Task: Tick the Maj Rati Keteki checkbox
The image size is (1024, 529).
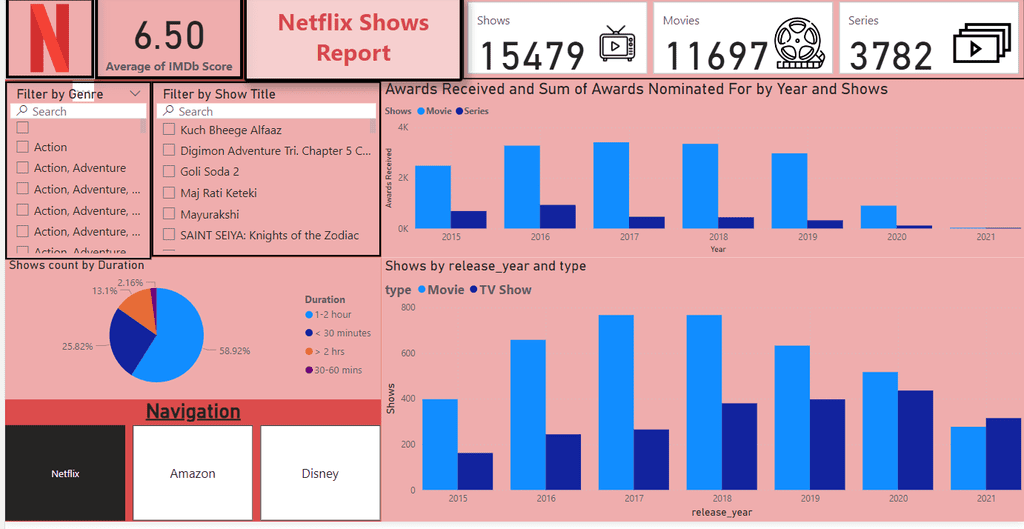Action: (168, 193)
